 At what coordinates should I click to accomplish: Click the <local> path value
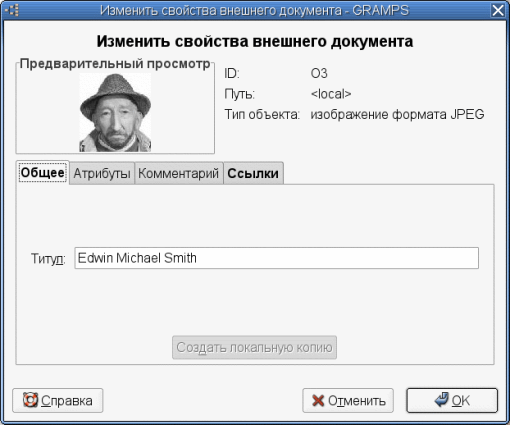331,94
